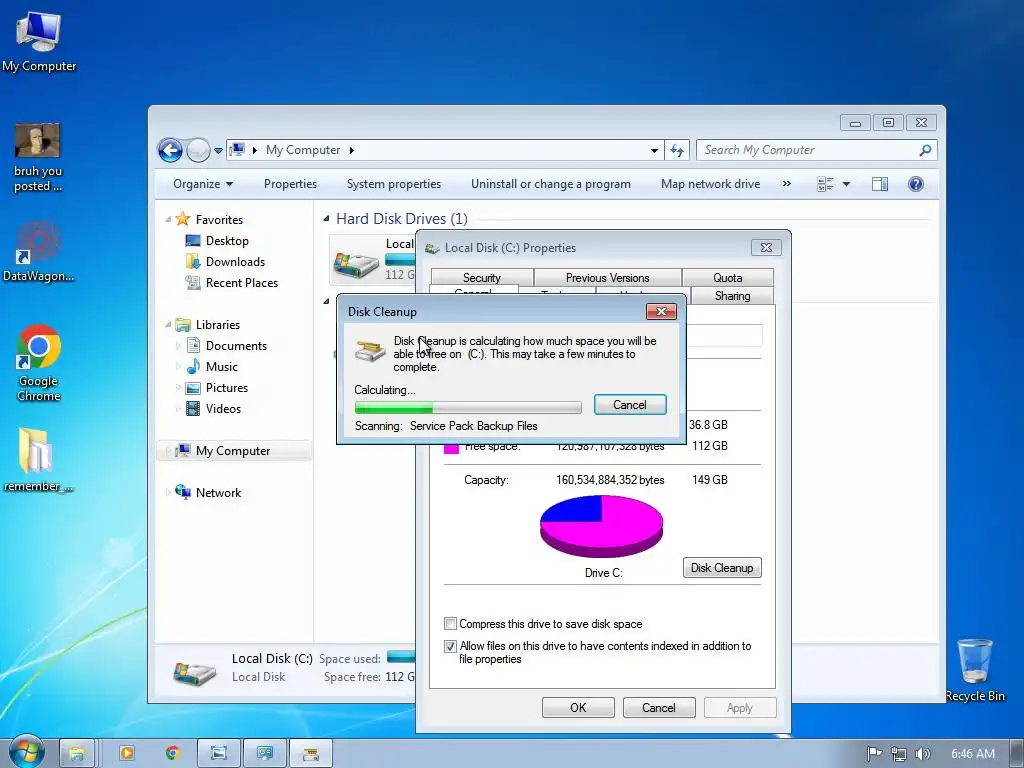Collapse the Hard Disk Drives group

point(326,218)
